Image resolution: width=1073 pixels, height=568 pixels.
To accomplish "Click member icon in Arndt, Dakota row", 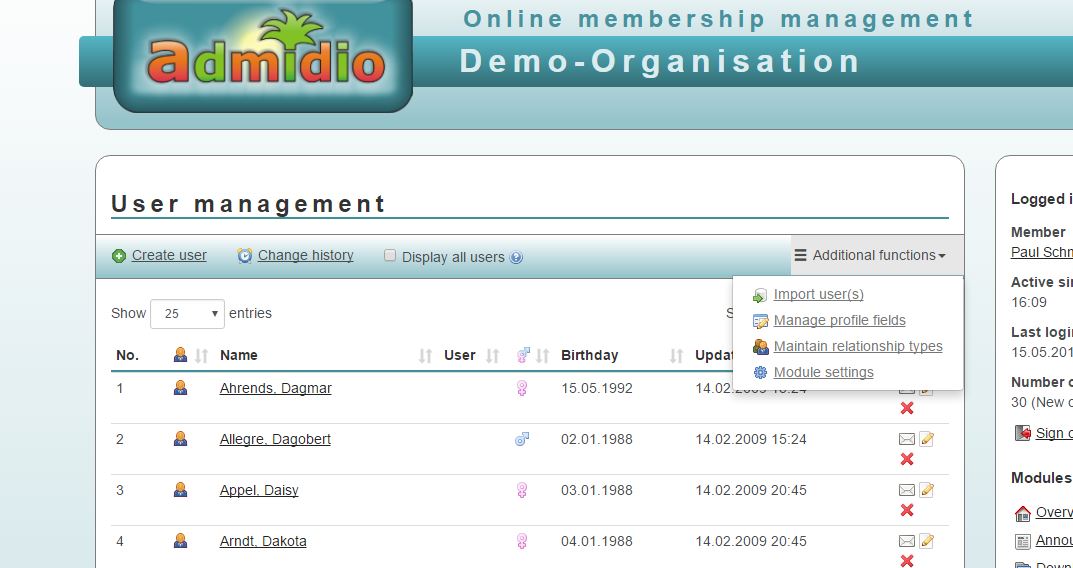I will [x=180, y=541].
